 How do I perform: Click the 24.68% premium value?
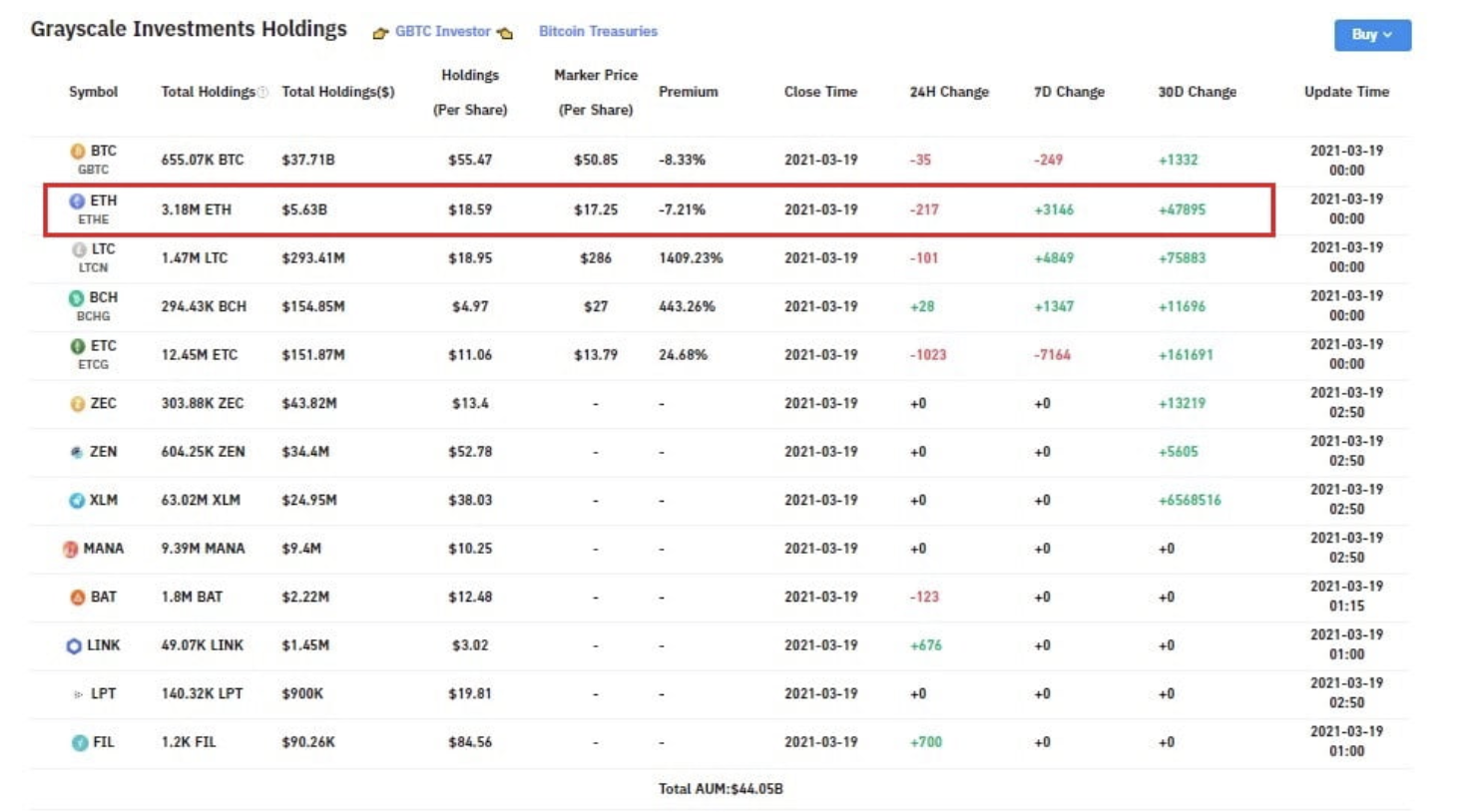click(683, 355)
